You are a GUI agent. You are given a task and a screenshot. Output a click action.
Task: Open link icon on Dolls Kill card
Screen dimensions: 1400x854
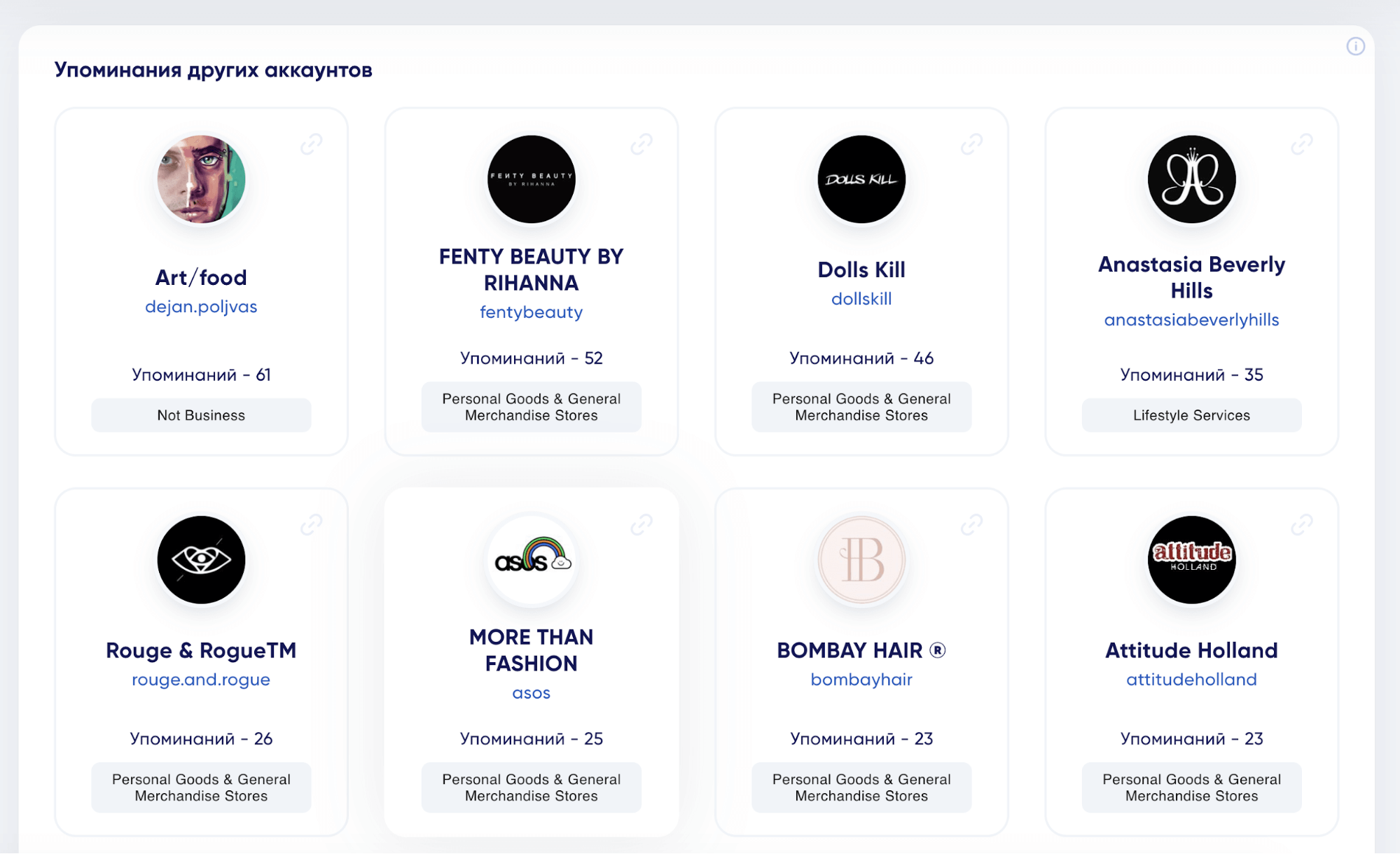coord(971,144)
